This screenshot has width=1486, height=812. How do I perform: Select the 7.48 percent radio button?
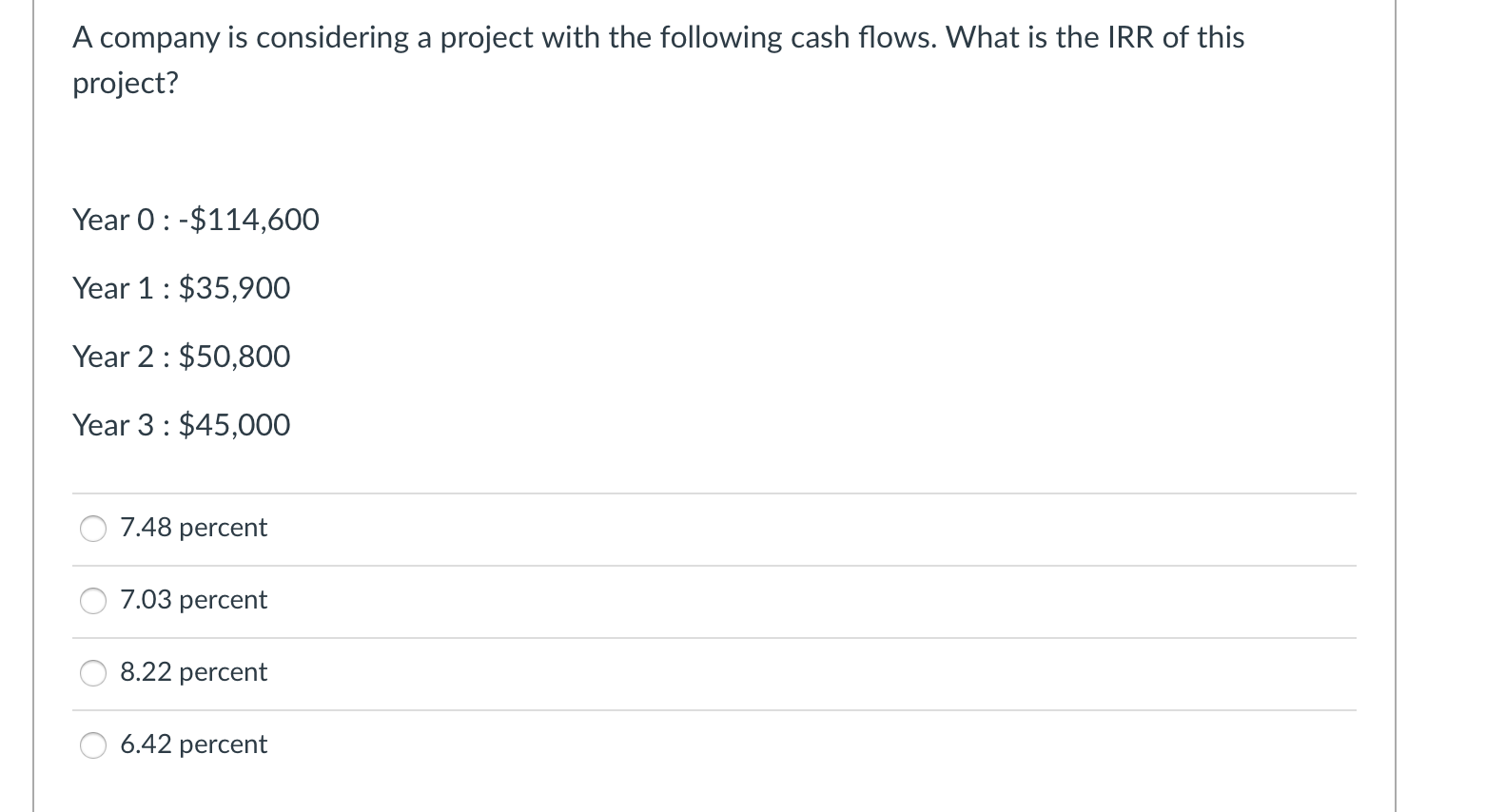click(x=92, y=529)
